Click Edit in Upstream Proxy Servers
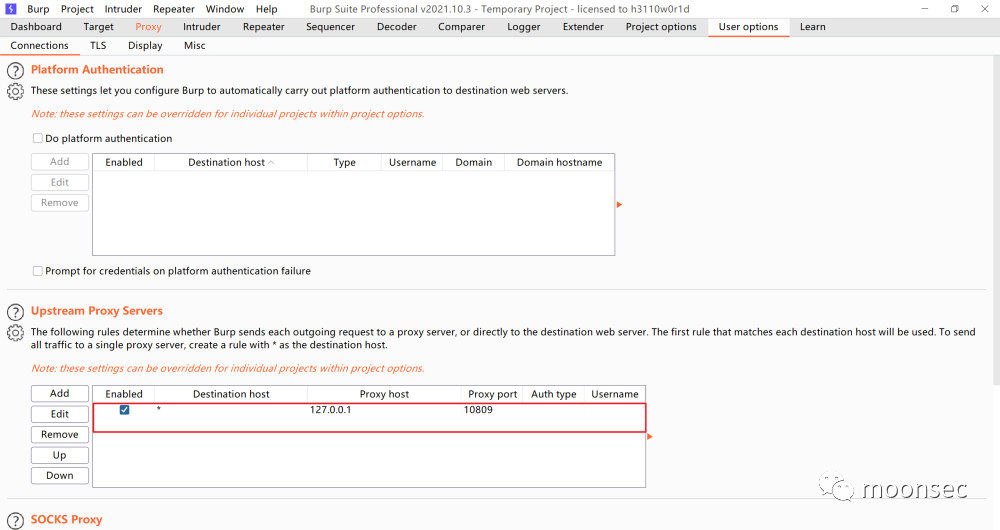The image size is (1000, 530). click(x=60, y=414)
